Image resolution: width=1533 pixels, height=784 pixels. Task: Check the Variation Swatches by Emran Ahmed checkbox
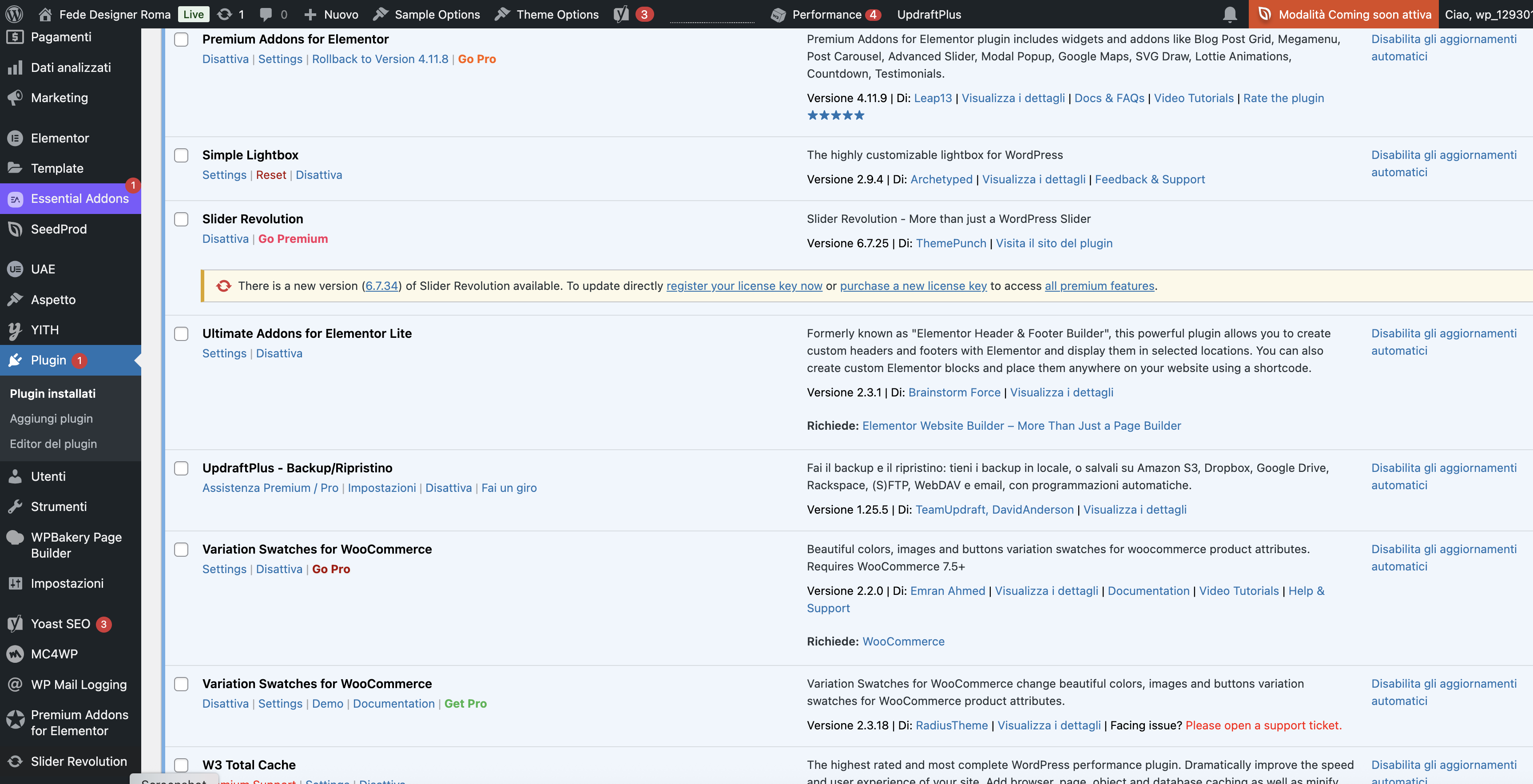click(181, 550)
